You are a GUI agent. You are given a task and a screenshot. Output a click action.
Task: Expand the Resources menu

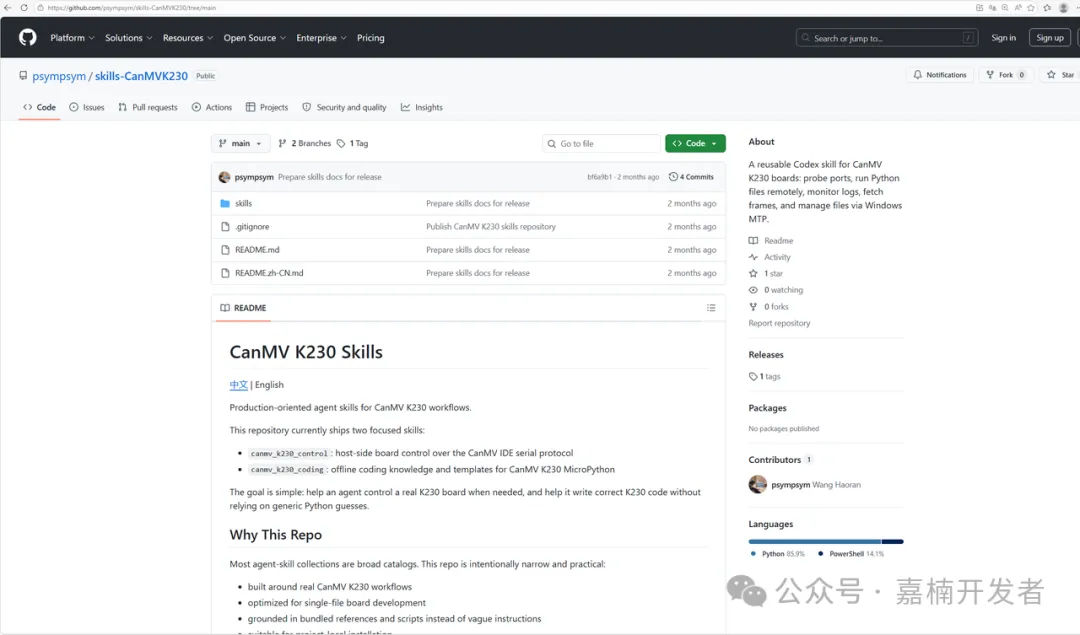[x=187, y=38]
